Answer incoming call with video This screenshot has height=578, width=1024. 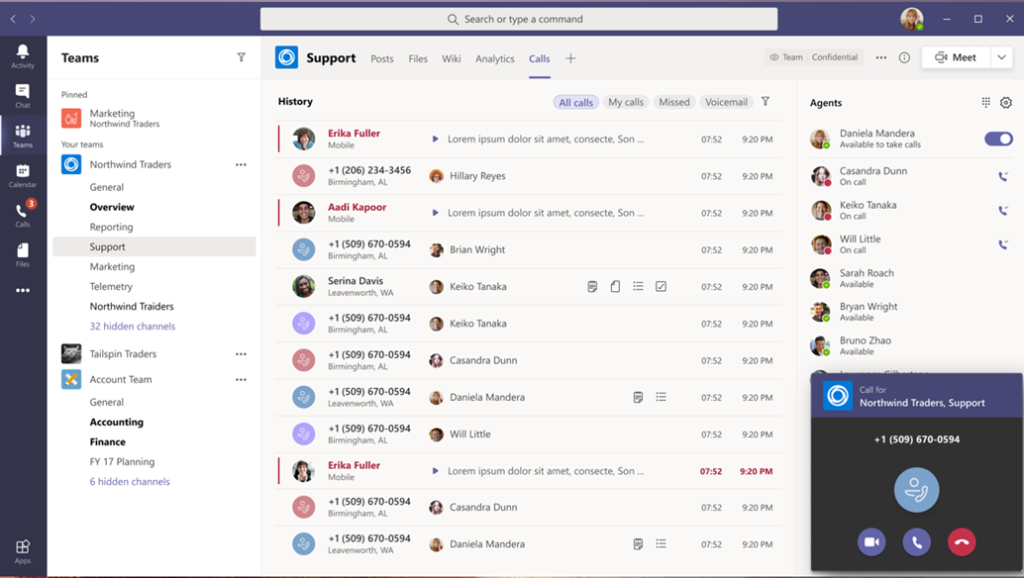pyautogui.click(x=871, y=542)
